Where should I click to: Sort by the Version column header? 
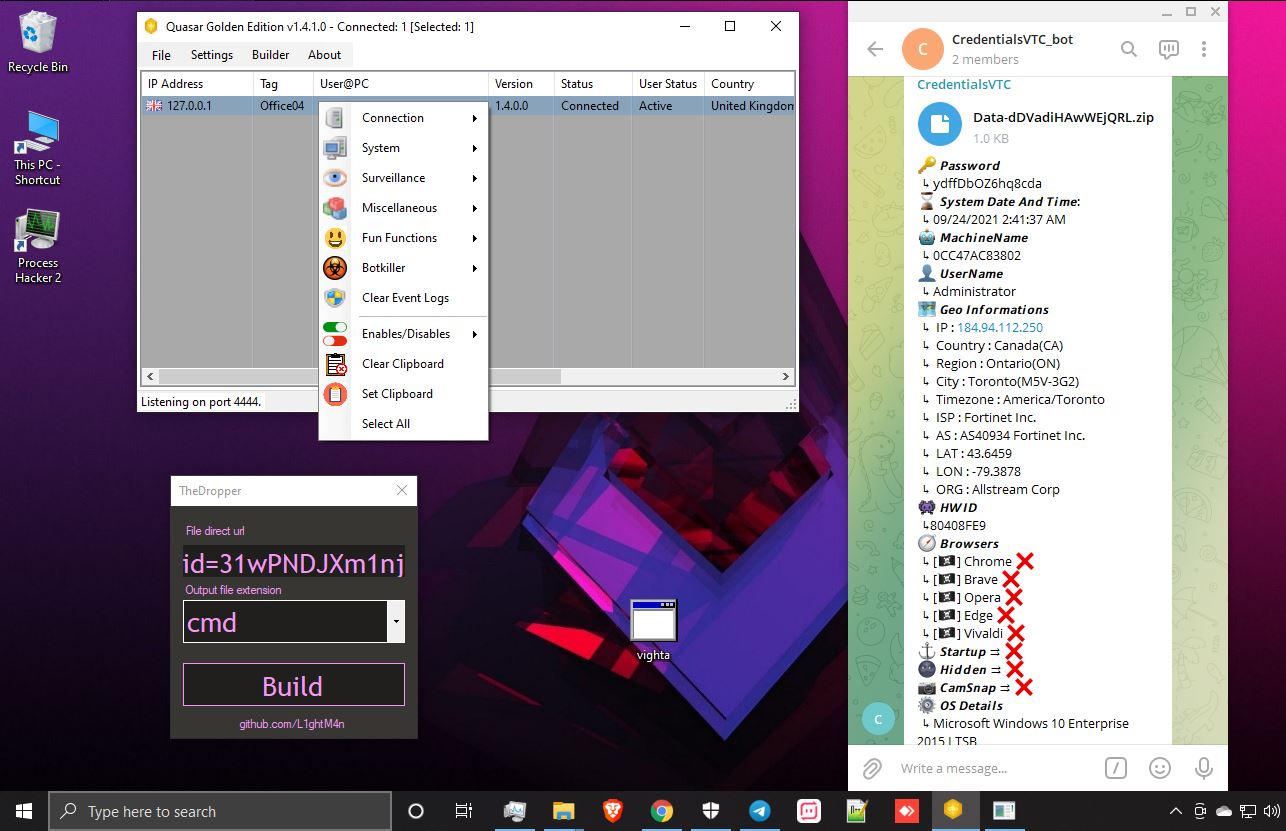[x=520, y=84]
